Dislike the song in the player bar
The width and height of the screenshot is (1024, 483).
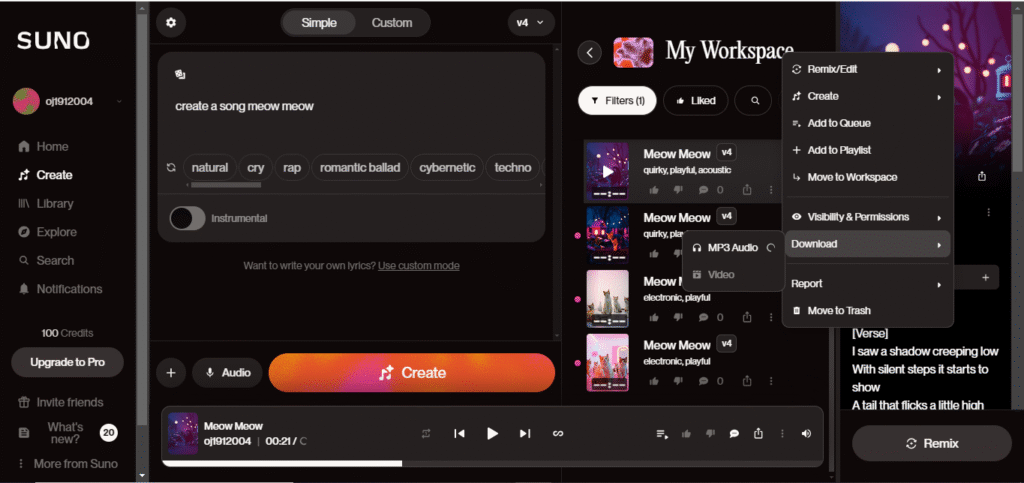710,433
